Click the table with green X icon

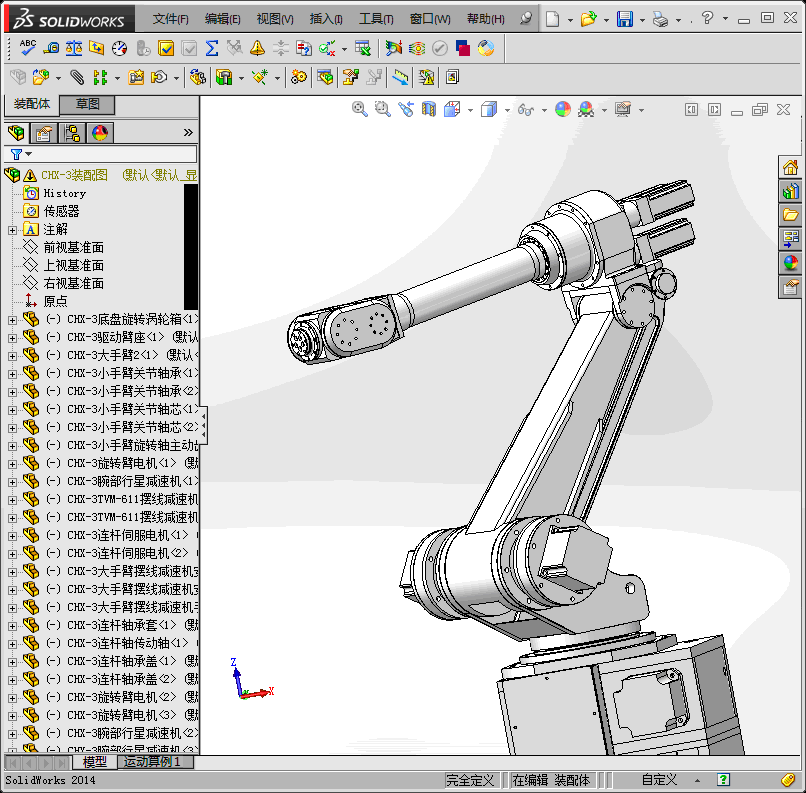[x=362, y=48]
